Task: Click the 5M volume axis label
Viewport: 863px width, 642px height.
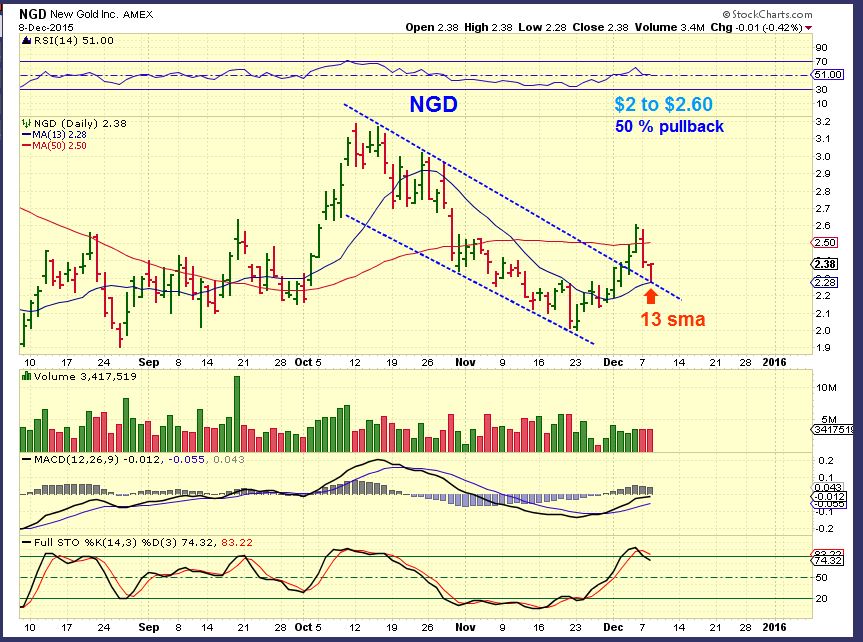Action: pyautogui.click(x=828, y=420)
